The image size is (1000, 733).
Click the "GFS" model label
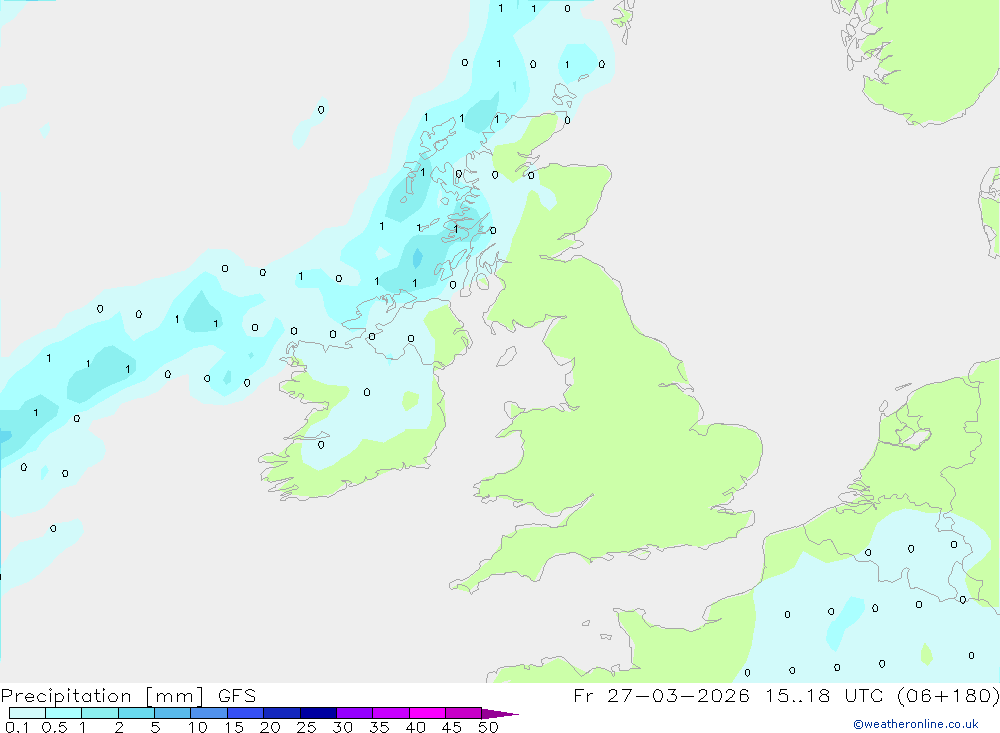pos(237,696)
